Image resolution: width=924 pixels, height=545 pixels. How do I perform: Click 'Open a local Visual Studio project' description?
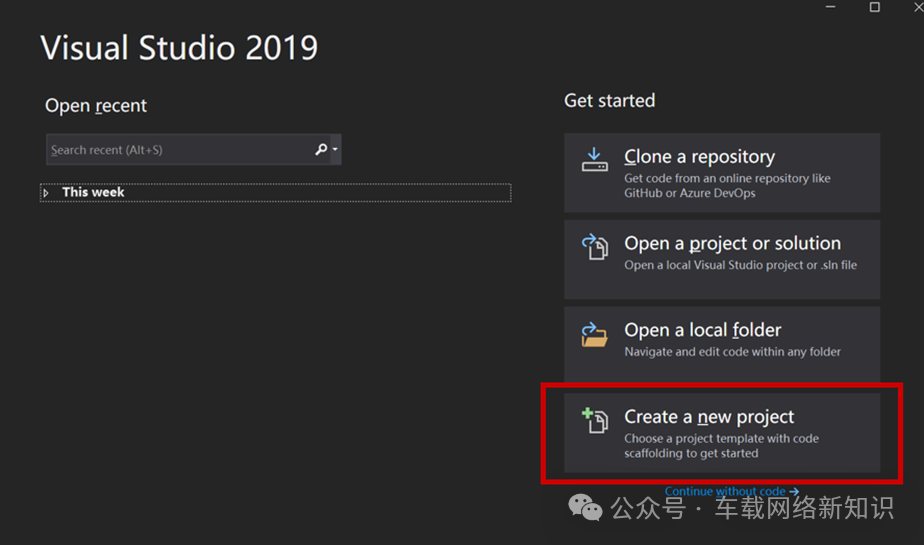pyautogui.click(x=741, y=265)
